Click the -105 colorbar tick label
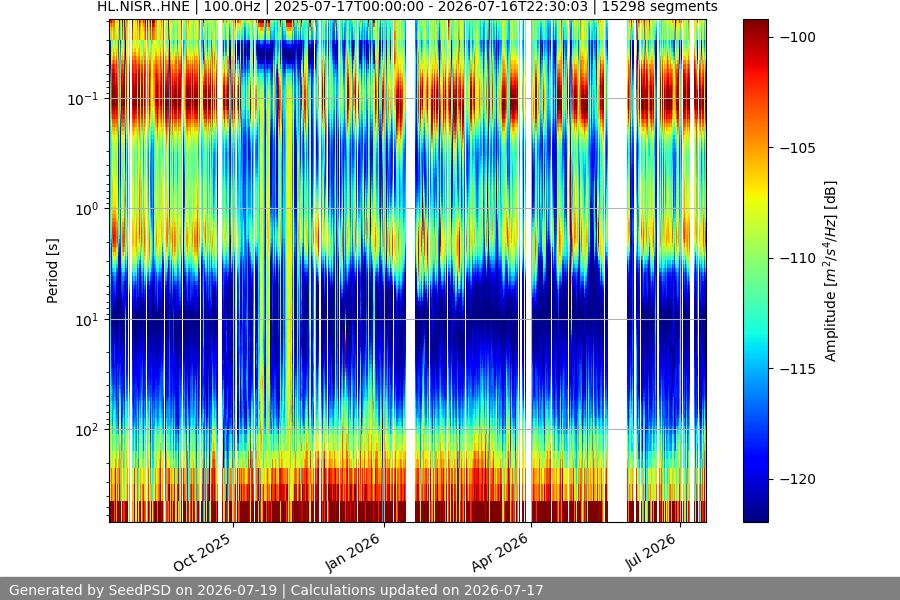This screenshot has width=900, height=600. 797,148
